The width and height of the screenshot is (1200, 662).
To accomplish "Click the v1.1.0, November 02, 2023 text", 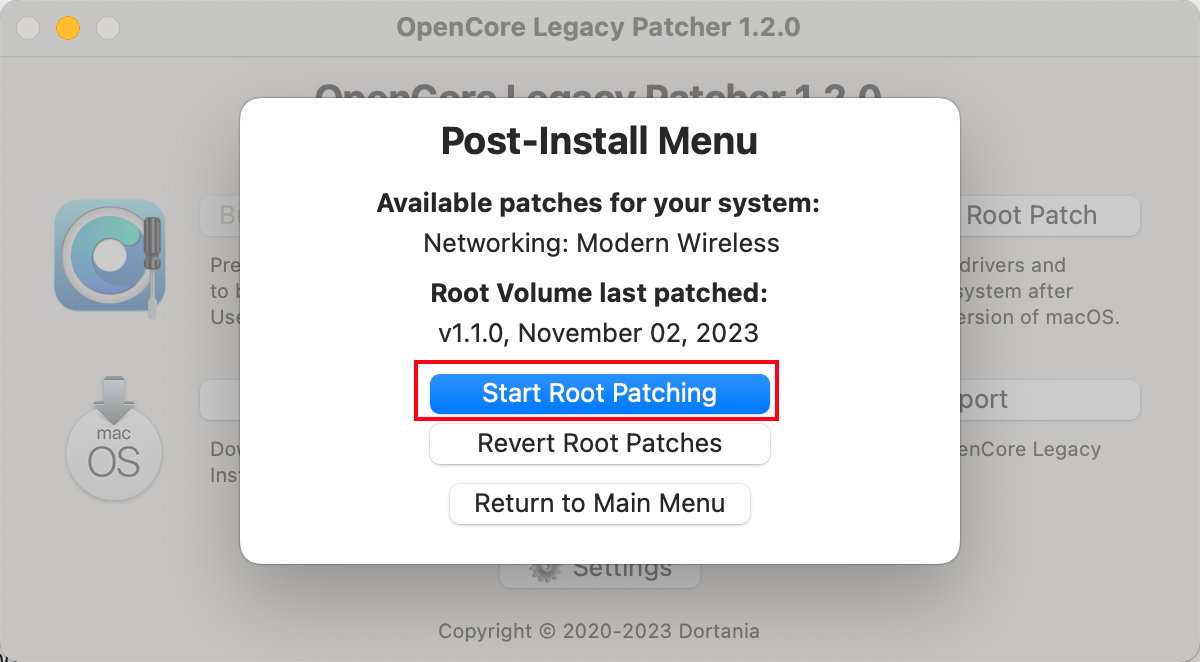I will pos(598,332).
